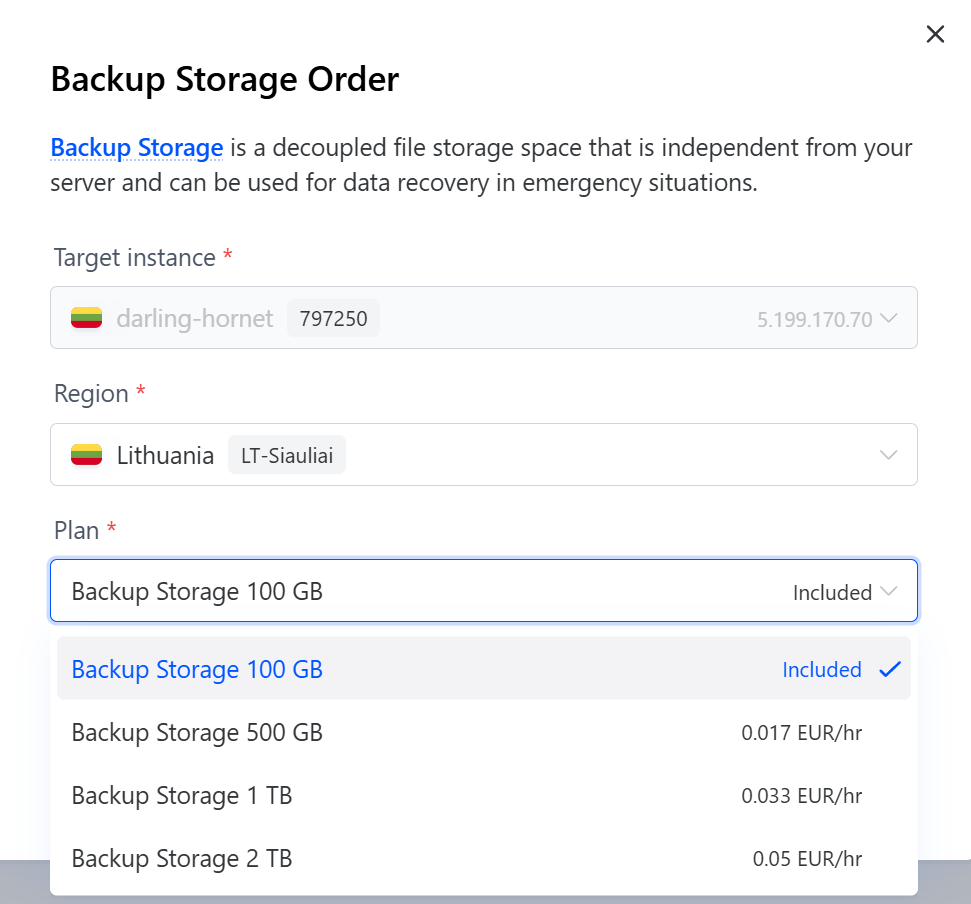971x904 pixels.
Task: Collapse the Plan dropdown using its chevron
Action: click(x=888, y=592)
